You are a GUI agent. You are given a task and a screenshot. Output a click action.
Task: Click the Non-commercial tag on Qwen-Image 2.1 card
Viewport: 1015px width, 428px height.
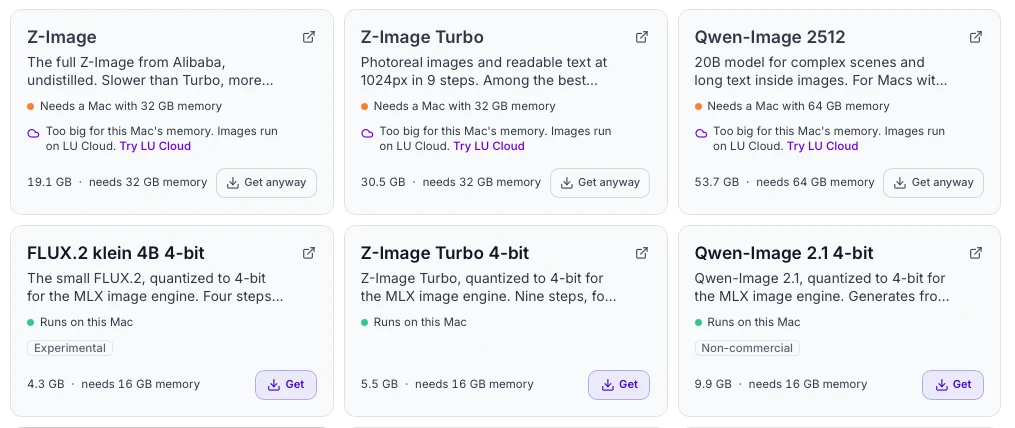[x=747, y=348]
